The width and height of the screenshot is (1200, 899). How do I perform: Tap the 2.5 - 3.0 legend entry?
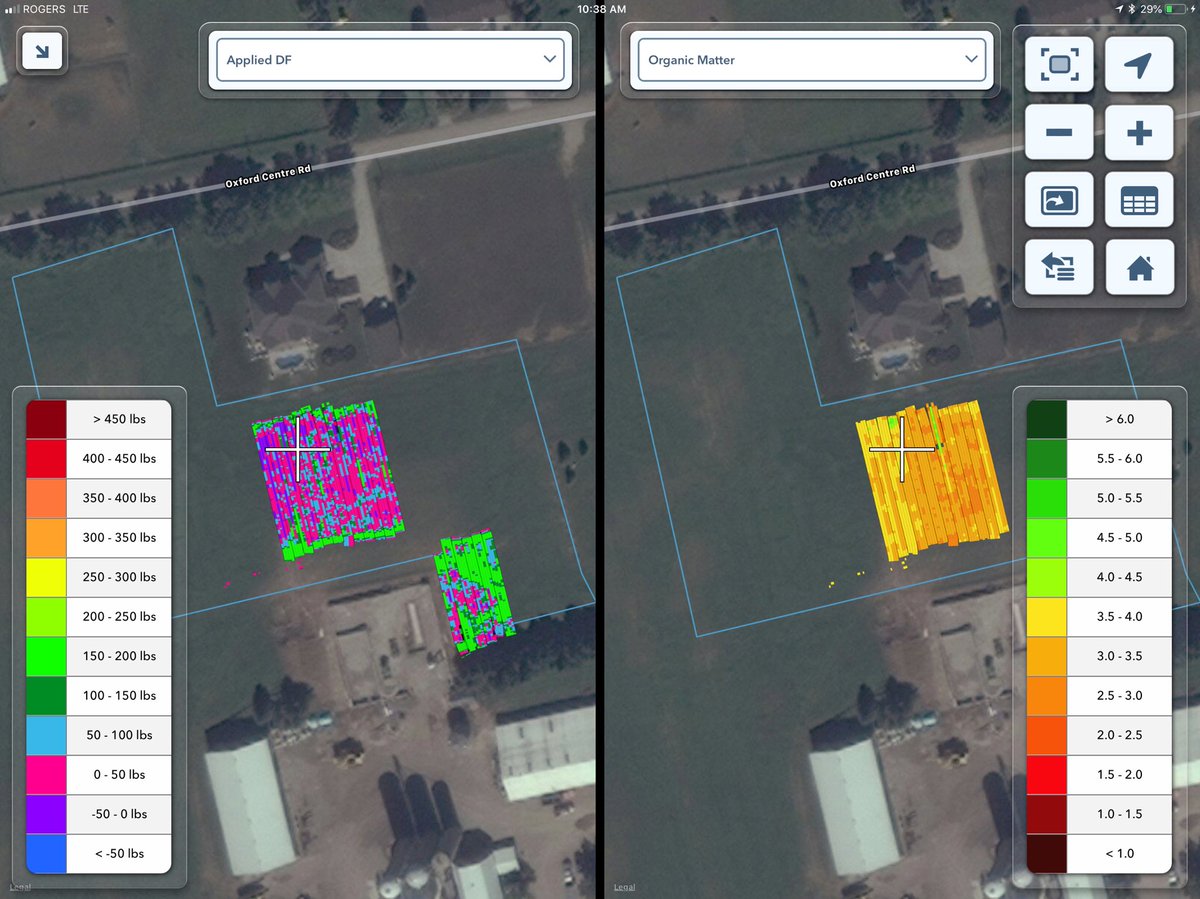pyautogui.click(x=1099, y=695)
